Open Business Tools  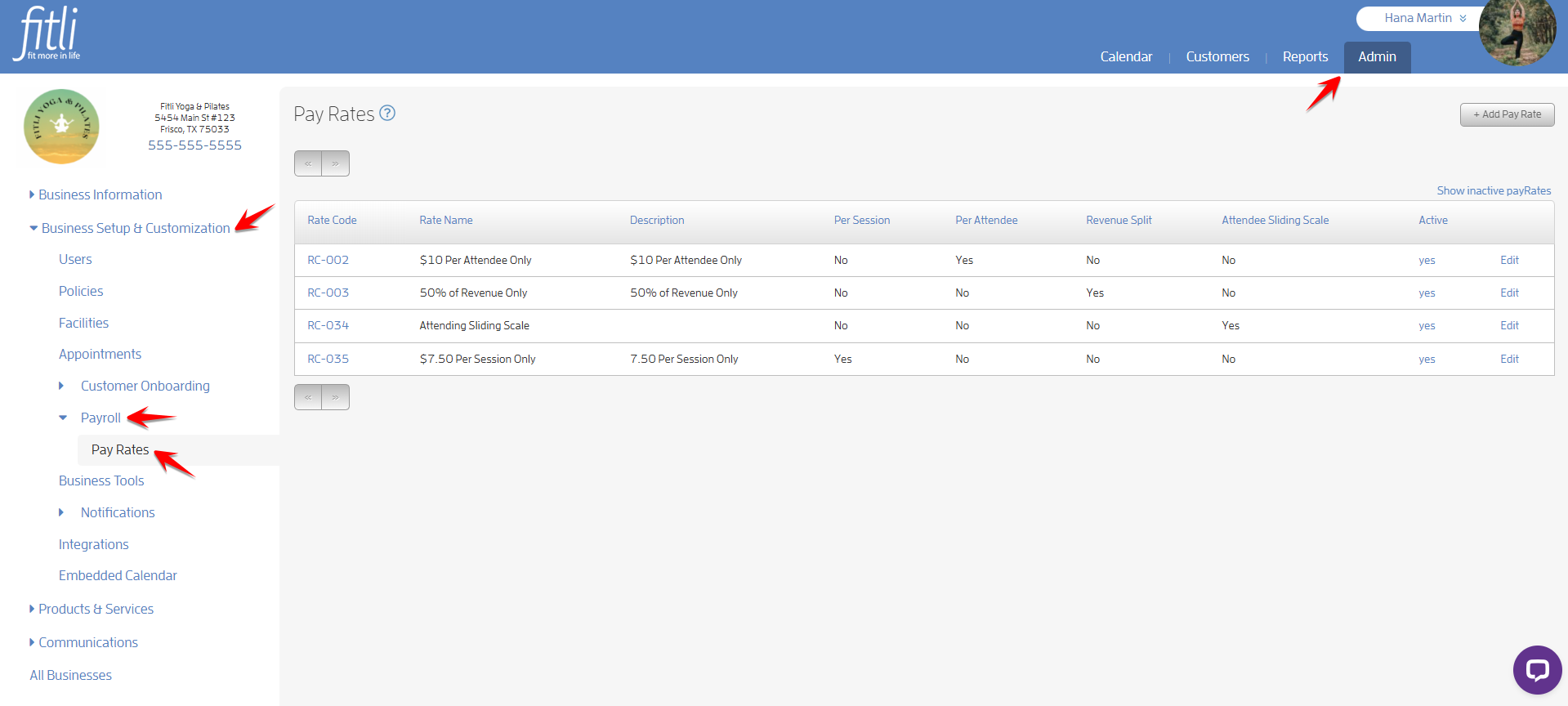click(101, 480)
